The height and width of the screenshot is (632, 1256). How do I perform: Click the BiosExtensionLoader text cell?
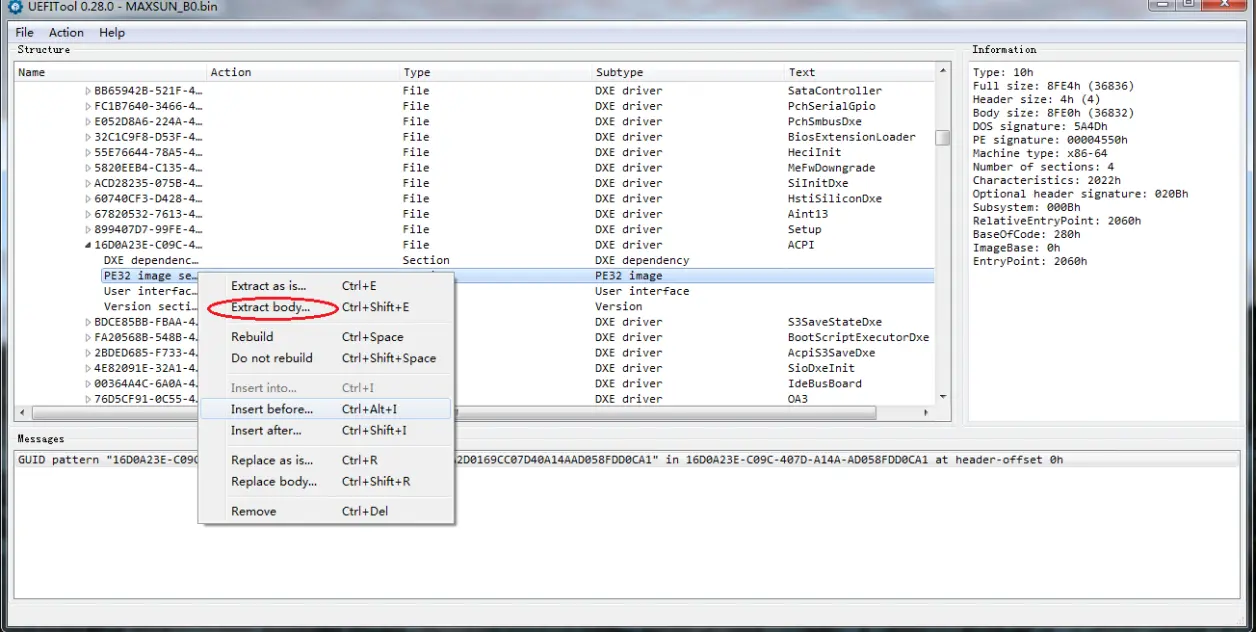(851, 137)
